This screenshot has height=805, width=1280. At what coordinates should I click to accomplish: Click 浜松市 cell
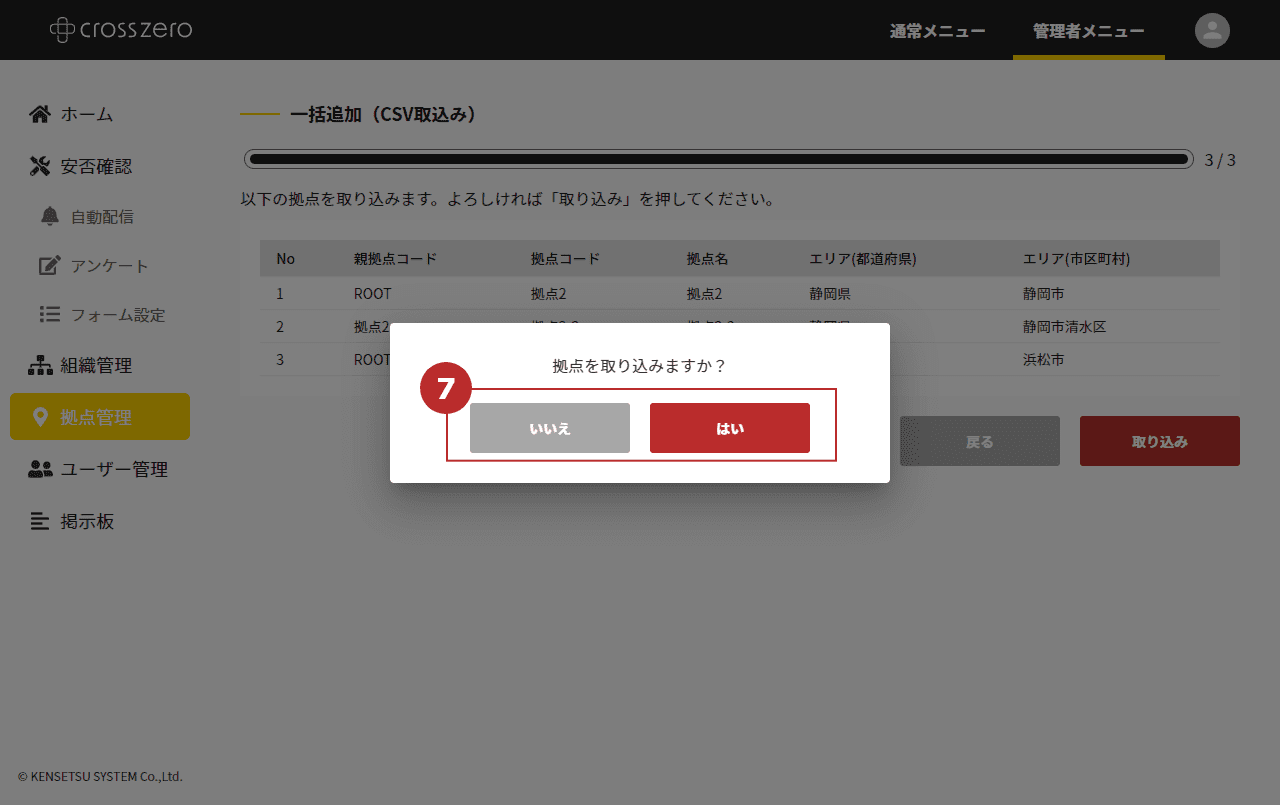tap(1043, 360)
